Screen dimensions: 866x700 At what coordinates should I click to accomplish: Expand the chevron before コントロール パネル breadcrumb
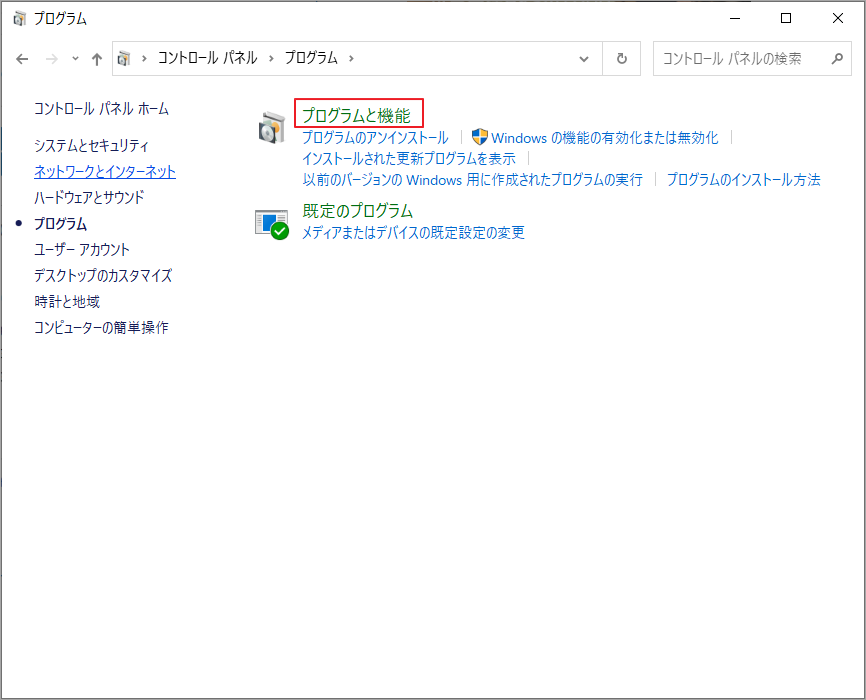[144, 58]
